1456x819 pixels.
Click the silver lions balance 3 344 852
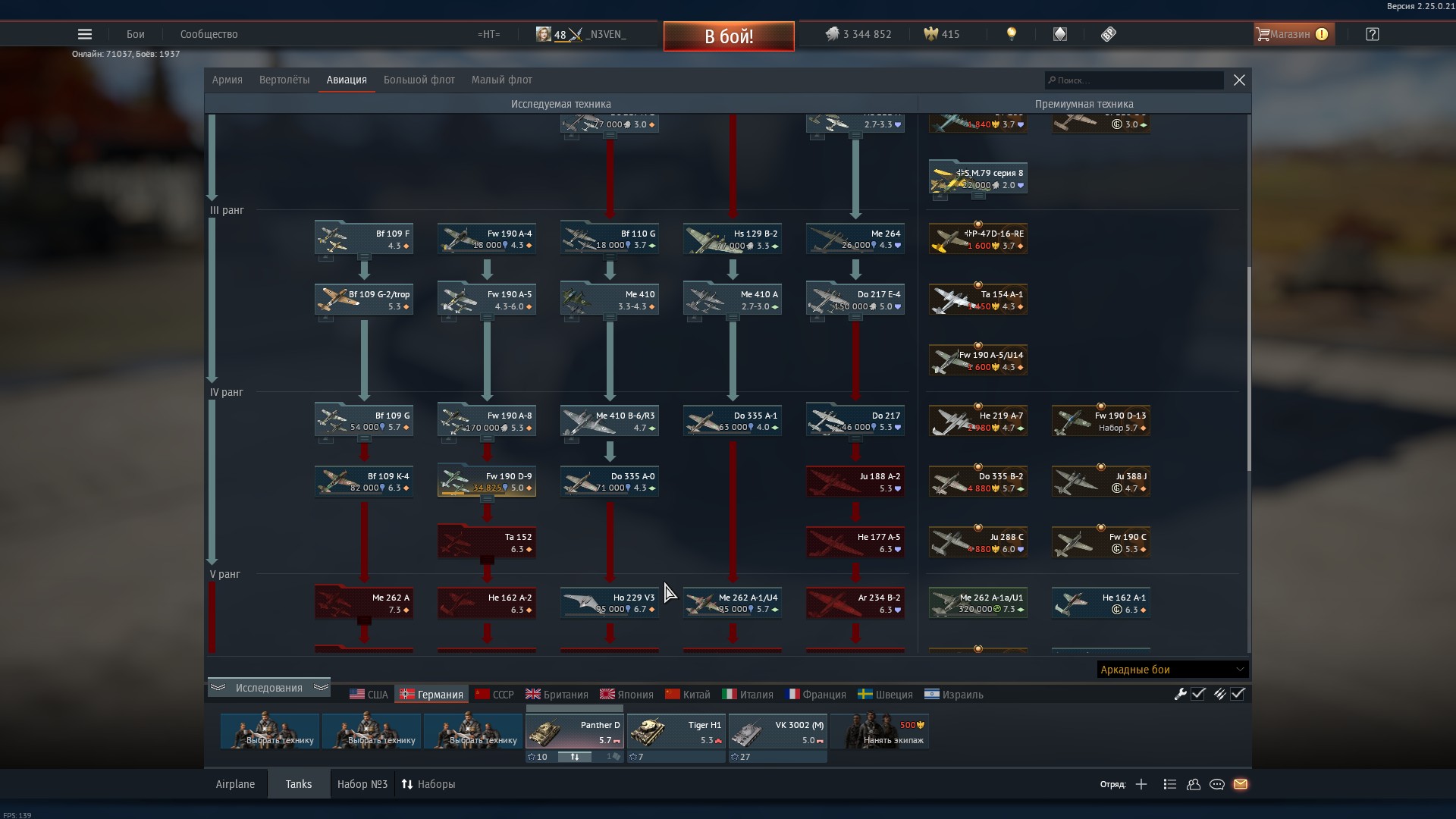[x=858, y=34]
